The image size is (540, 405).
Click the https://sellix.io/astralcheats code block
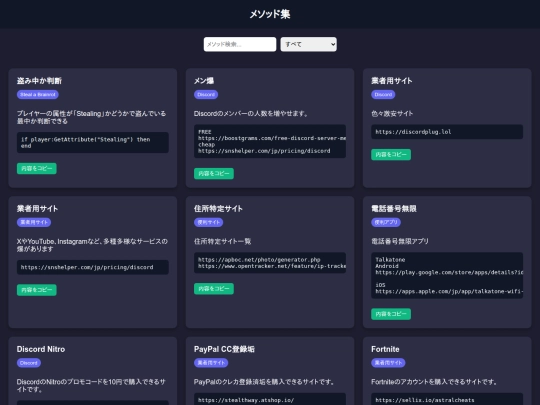click(x=447, y=399)
